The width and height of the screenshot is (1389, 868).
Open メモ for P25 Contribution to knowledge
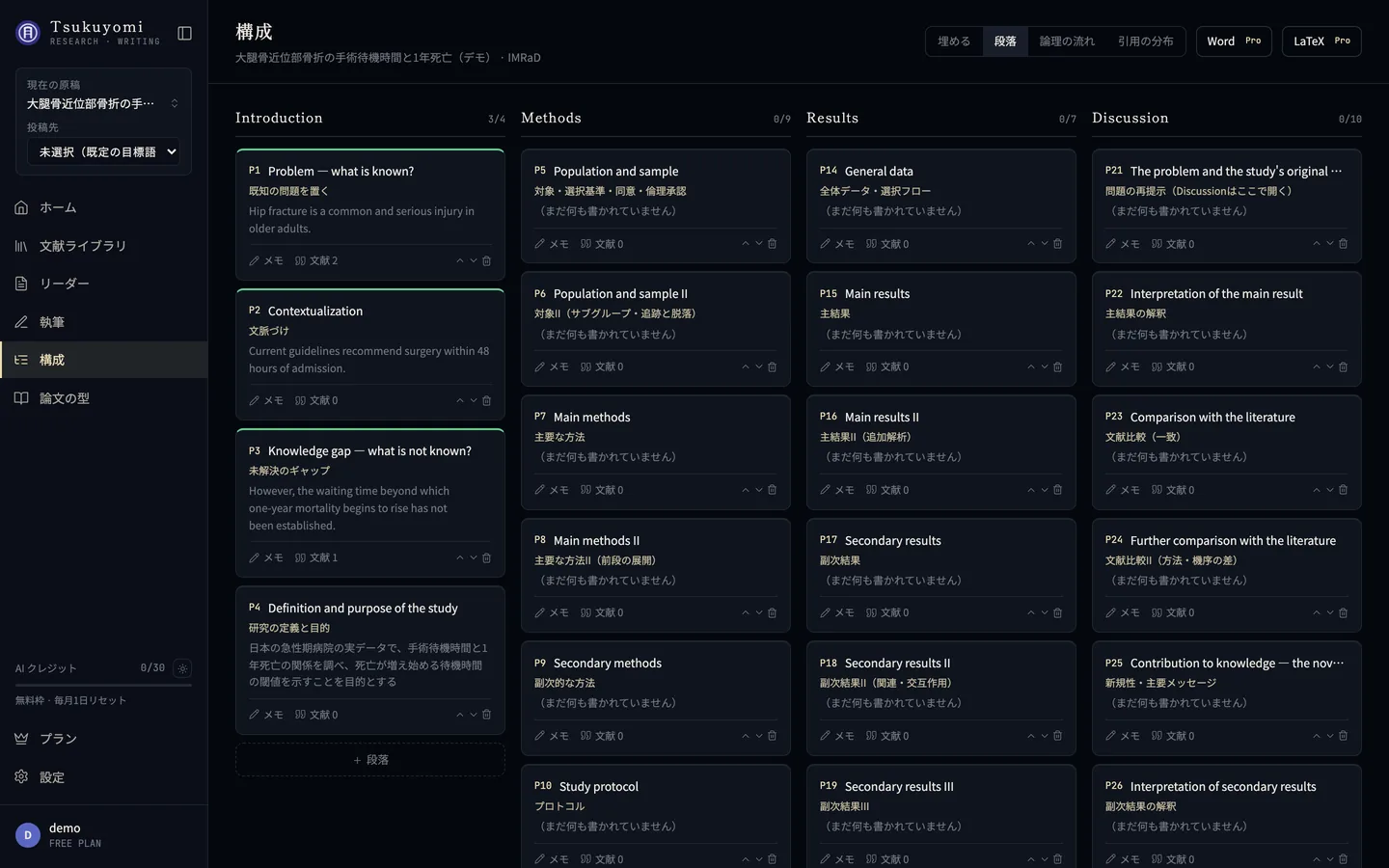[x=1123, y=736]
